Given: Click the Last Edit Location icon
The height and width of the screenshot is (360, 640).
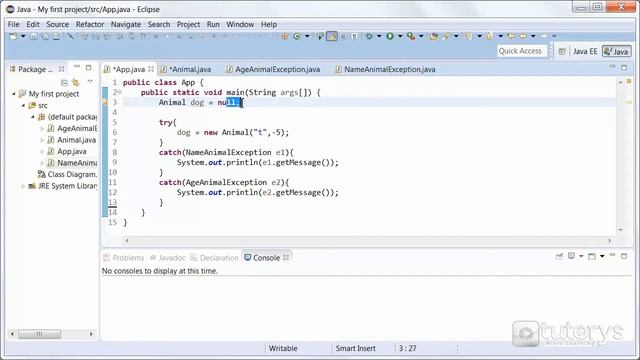Looking at the screenshot, I should (x=511, y=36).
